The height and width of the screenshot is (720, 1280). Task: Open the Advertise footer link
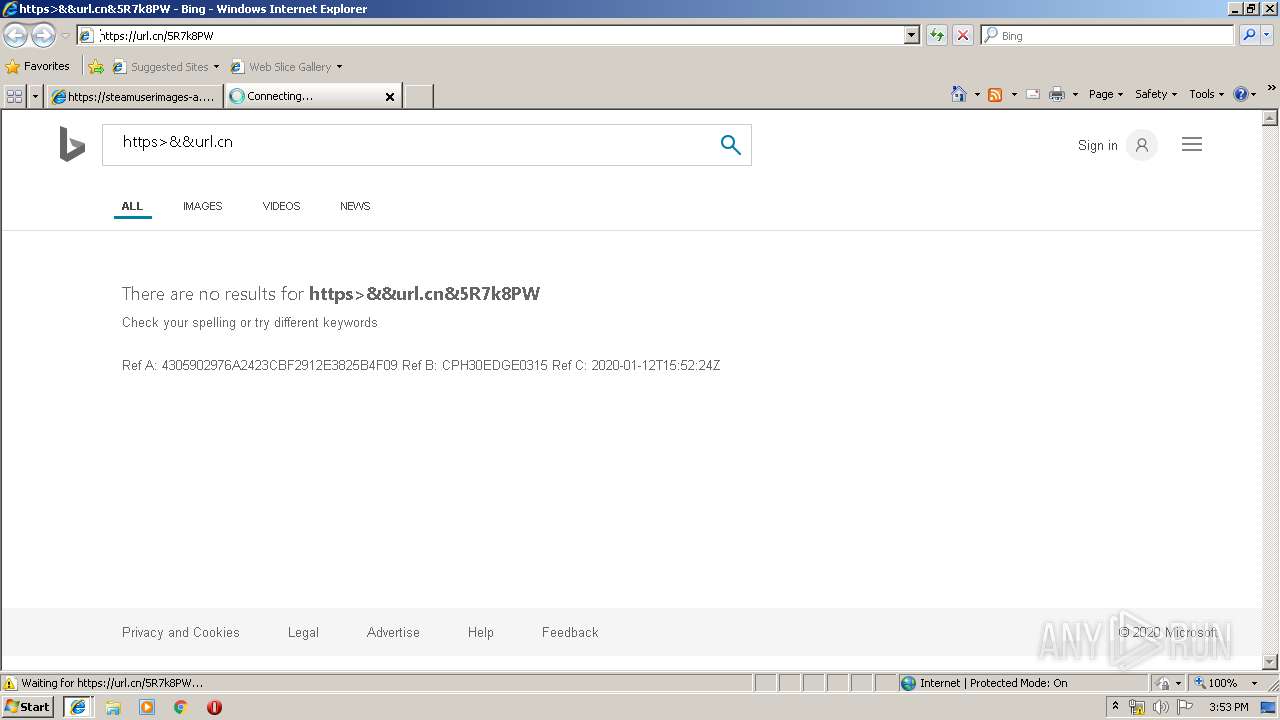tap(393, 632)
